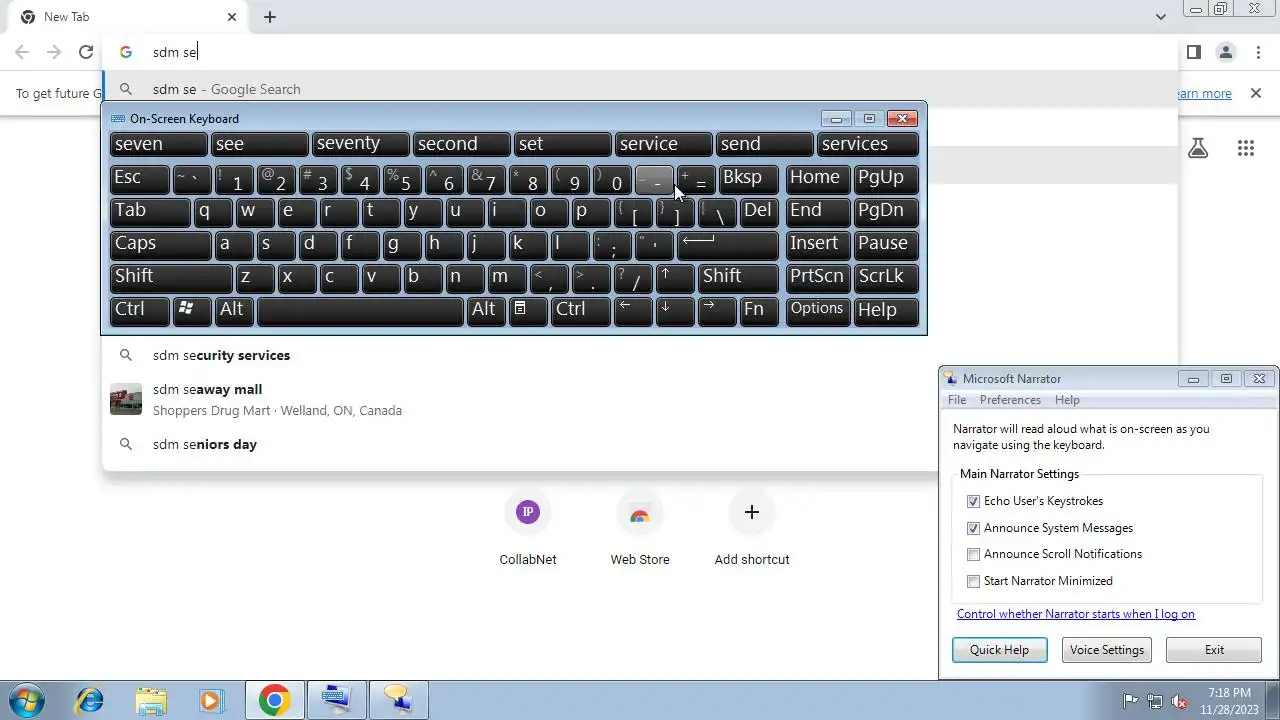The height and width of the screenshot is (720, 1280).
Task: Choose prediction word 'second'
Action: pos(462,144)
